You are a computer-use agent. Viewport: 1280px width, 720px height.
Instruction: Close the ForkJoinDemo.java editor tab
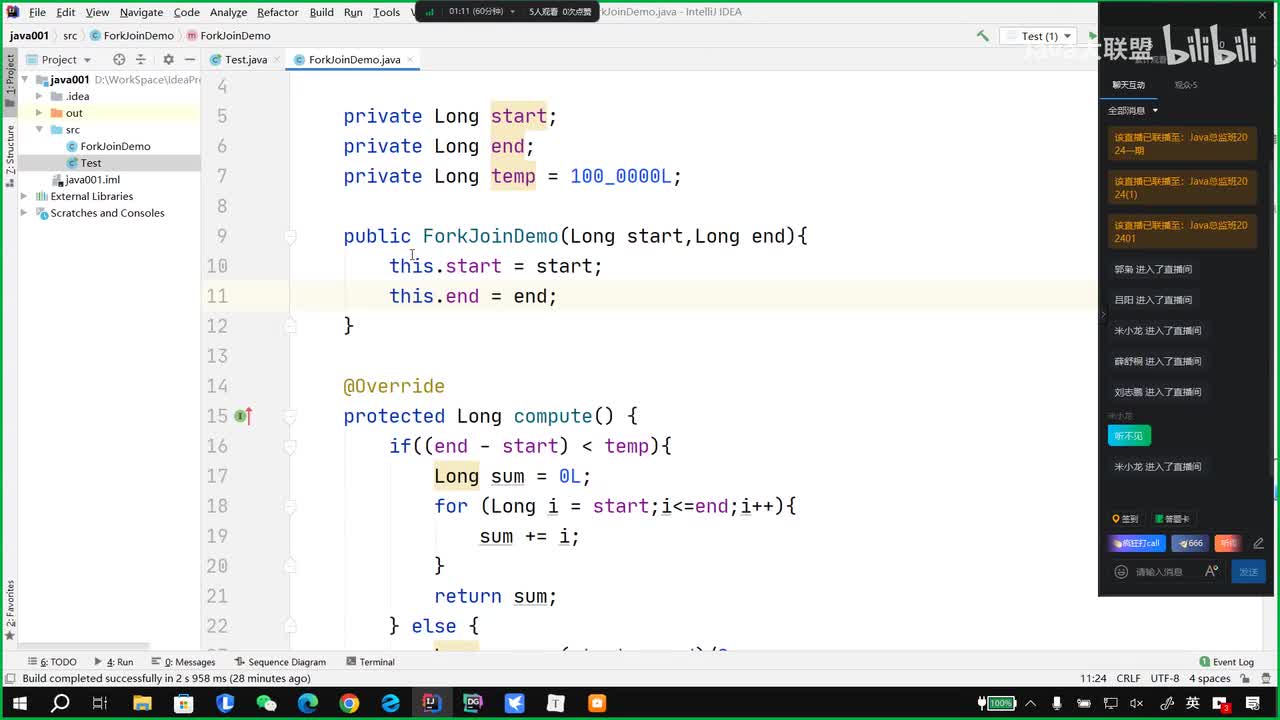[x=410, y=60]
